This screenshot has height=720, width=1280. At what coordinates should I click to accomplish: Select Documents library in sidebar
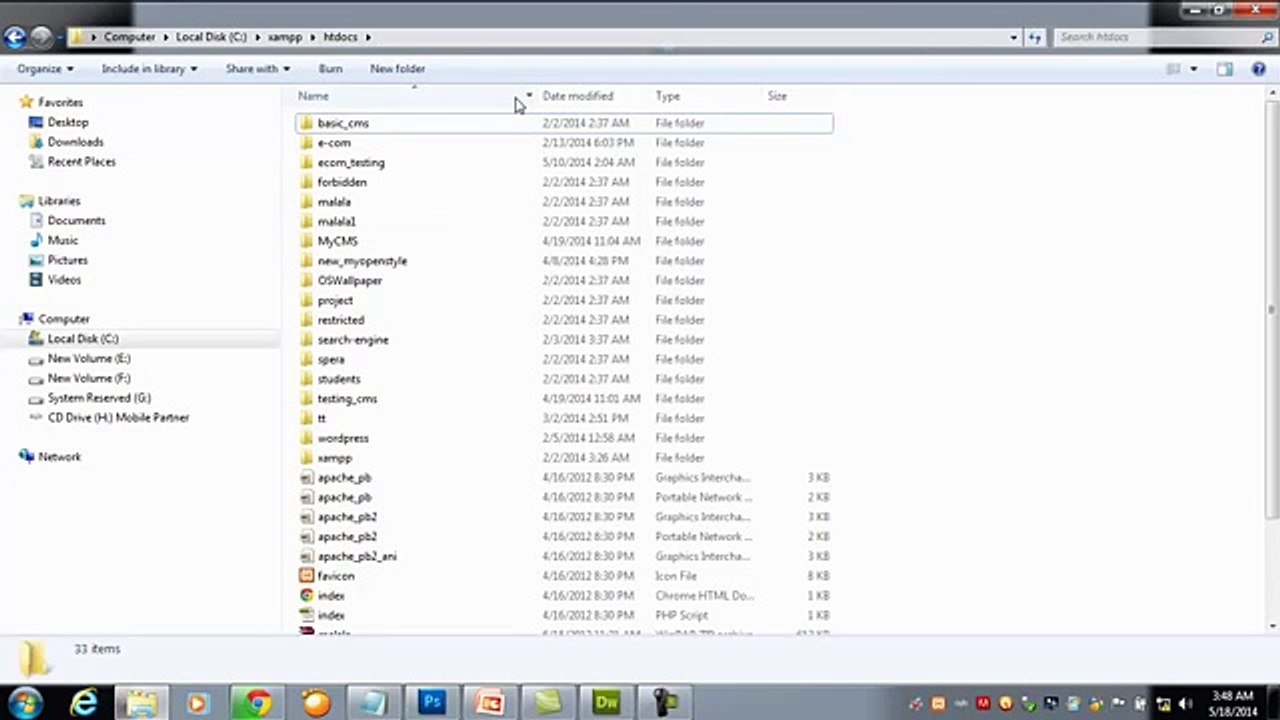pyautogui.click(x=76, y=221)
